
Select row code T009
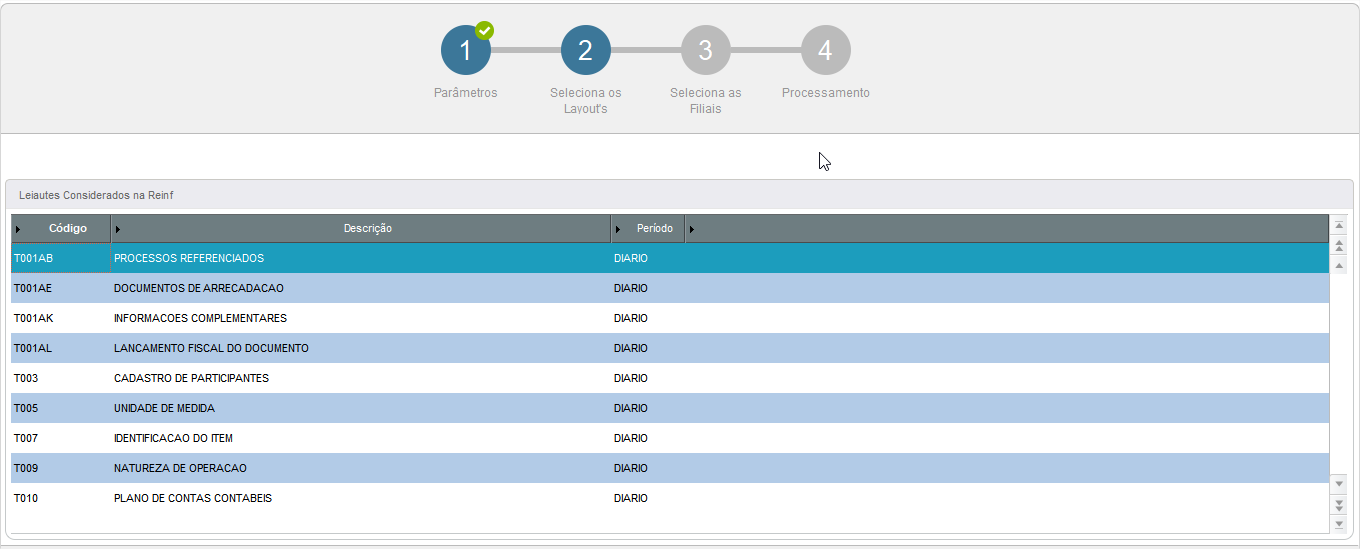point(26,468)
